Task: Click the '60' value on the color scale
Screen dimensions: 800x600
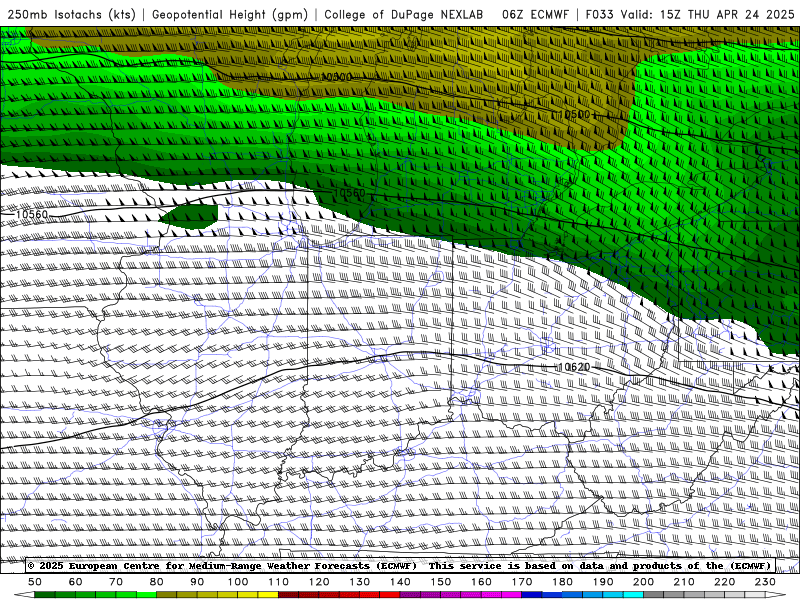Action: coord(76,582)
